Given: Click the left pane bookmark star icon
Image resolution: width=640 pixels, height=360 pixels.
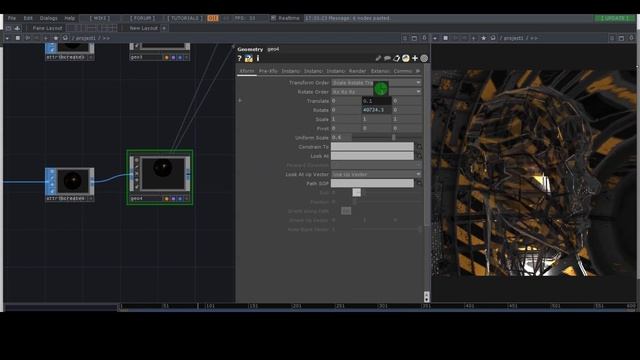Looking at the screenshot, I should 56,38.
